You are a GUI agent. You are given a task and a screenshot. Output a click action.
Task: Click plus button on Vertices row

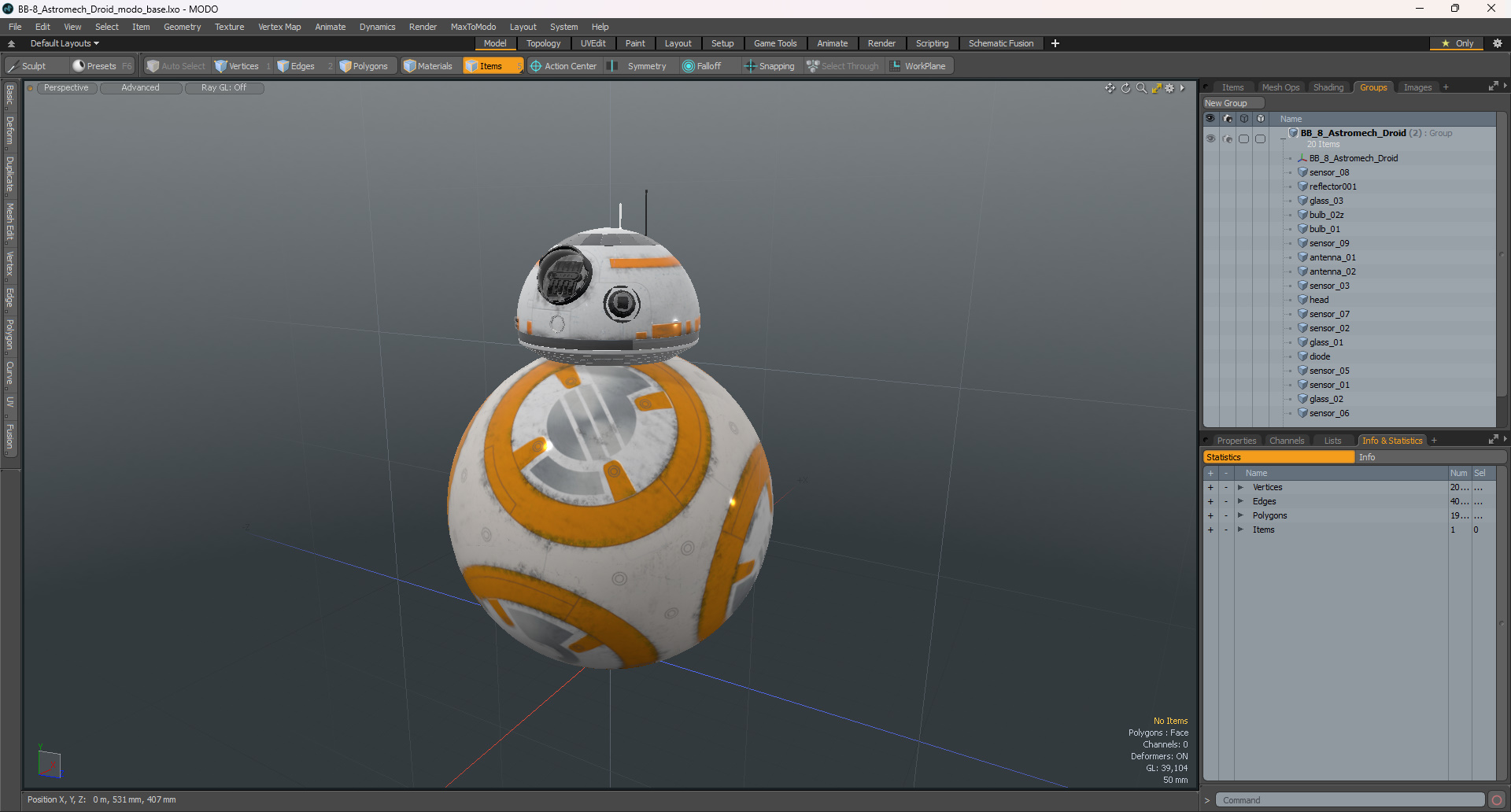coord(1210,488)
